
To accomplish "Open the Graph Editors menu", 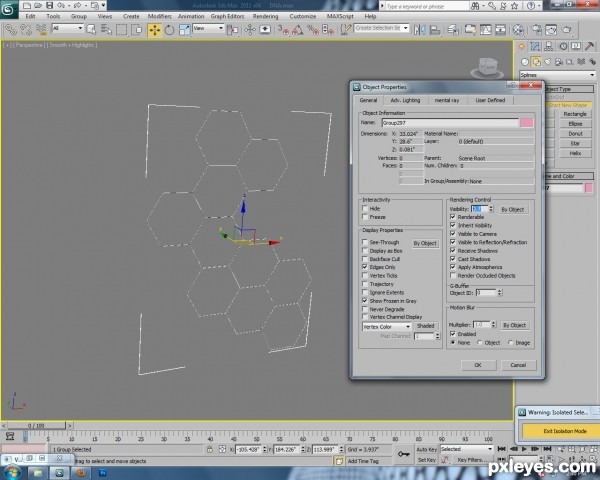I will [x=227, y=16].
